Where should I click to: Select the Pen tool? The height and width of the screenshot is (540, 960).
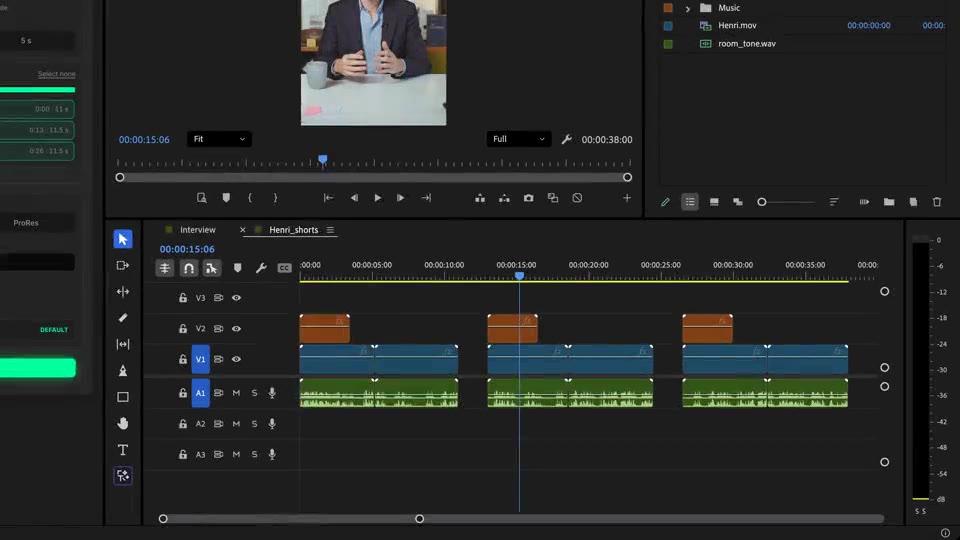122,370
